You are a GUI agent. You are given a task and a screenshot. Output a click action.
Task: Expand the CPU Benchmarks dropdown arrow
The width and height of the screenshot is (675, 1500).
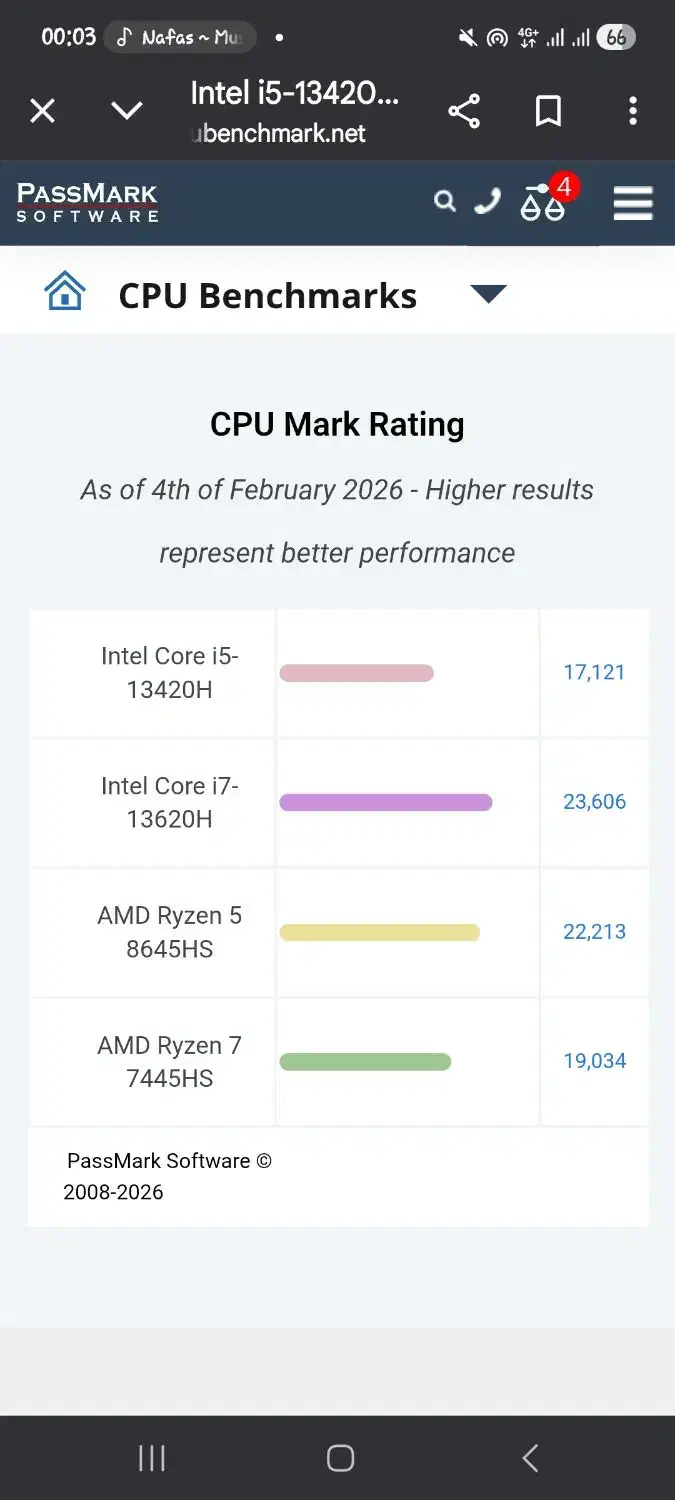coord(488,294)
